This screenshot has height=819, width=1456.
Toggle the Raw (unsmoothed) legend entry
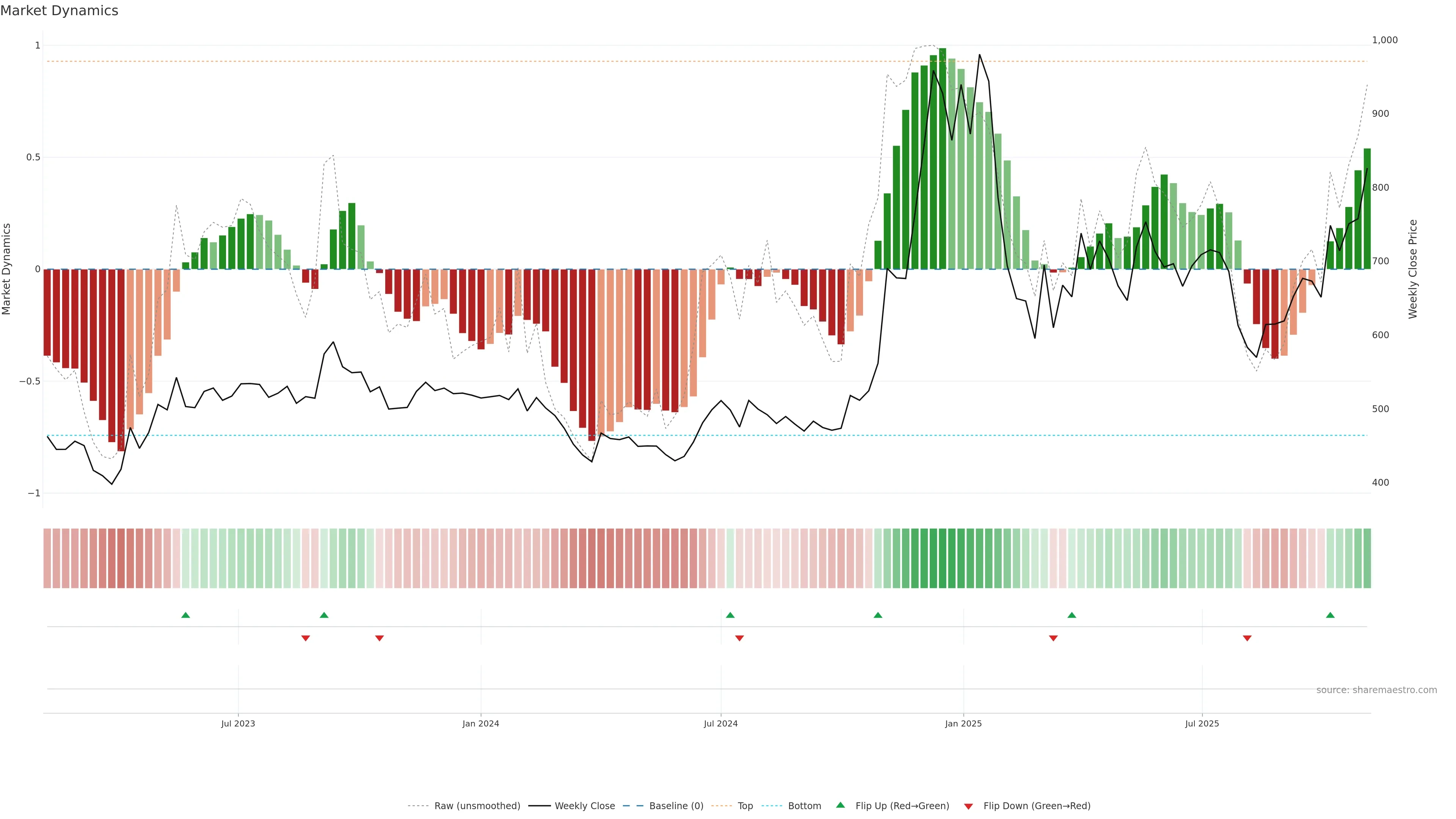coord(477,806)
